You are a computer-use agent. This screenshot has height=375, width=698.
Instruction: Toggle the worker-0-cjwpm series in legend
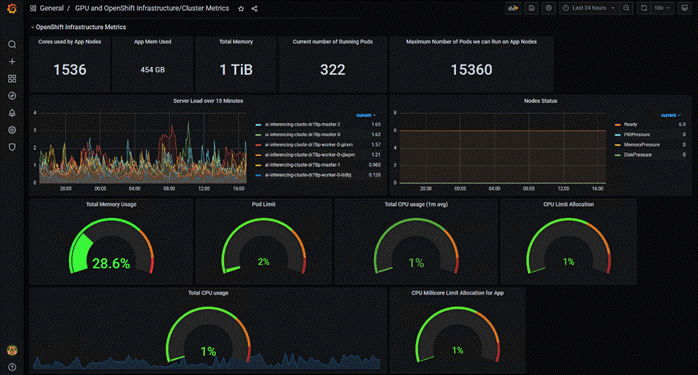pyautogui.click(x=309, y=155)
